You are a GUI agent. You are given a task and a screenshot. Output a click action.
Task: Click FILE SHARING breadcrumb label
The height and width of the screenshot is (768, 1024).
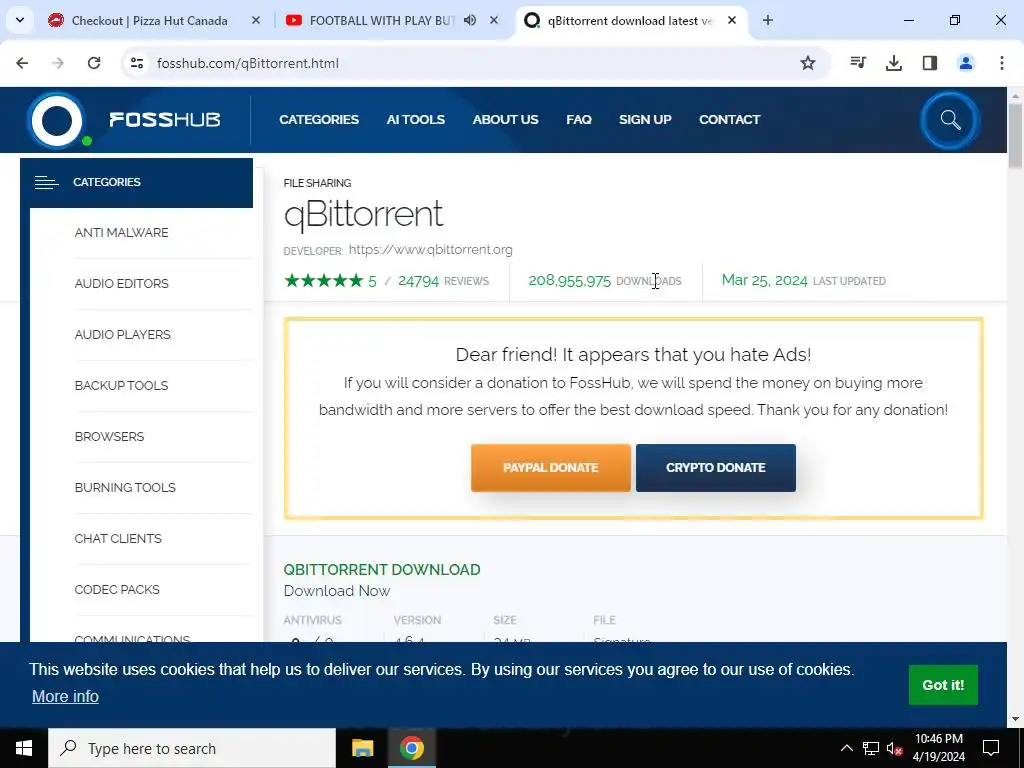pyautogui.click(x=317, y=183)
